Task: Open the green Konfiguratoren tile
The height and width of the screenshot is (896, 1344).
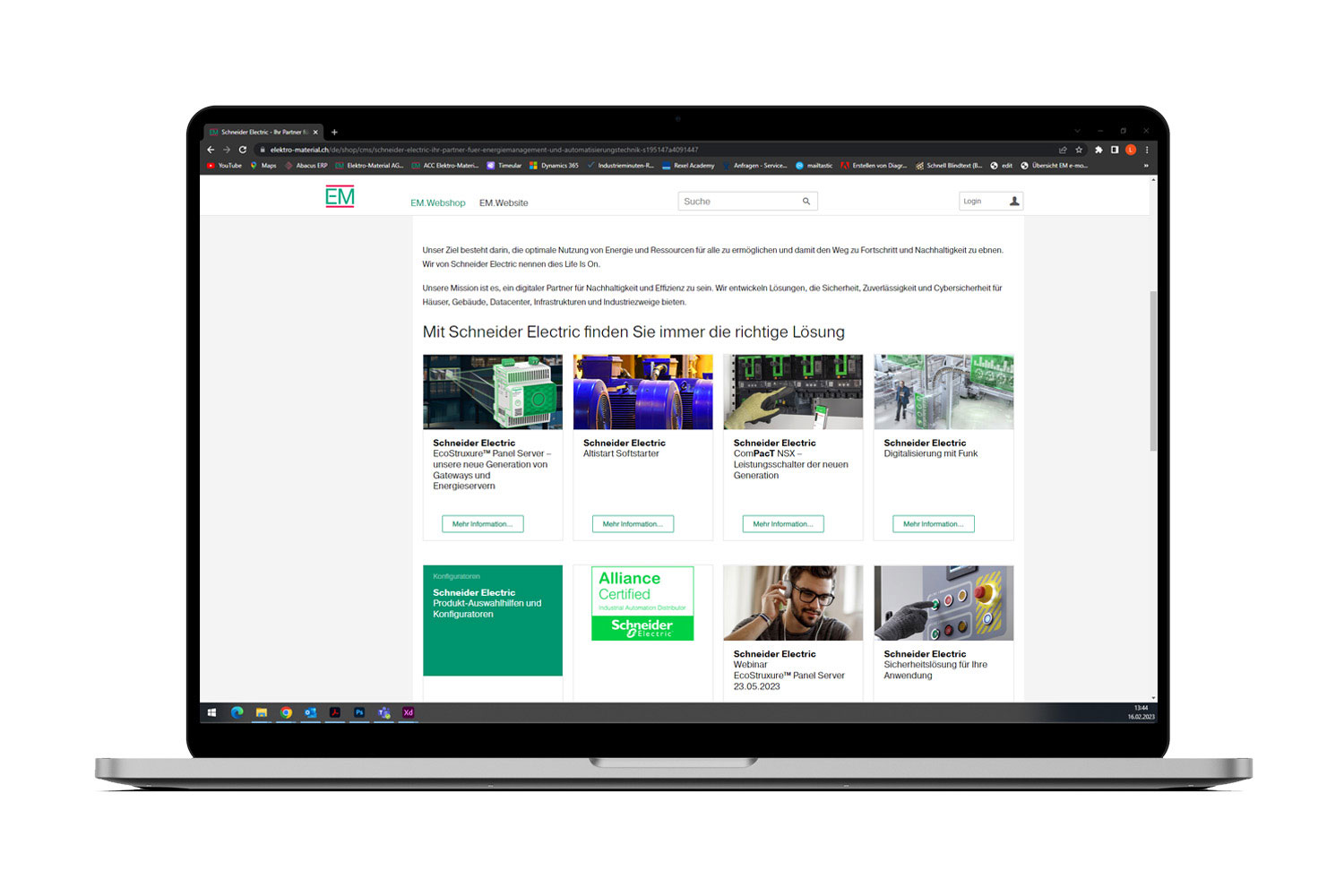Action: click(493, 620)
